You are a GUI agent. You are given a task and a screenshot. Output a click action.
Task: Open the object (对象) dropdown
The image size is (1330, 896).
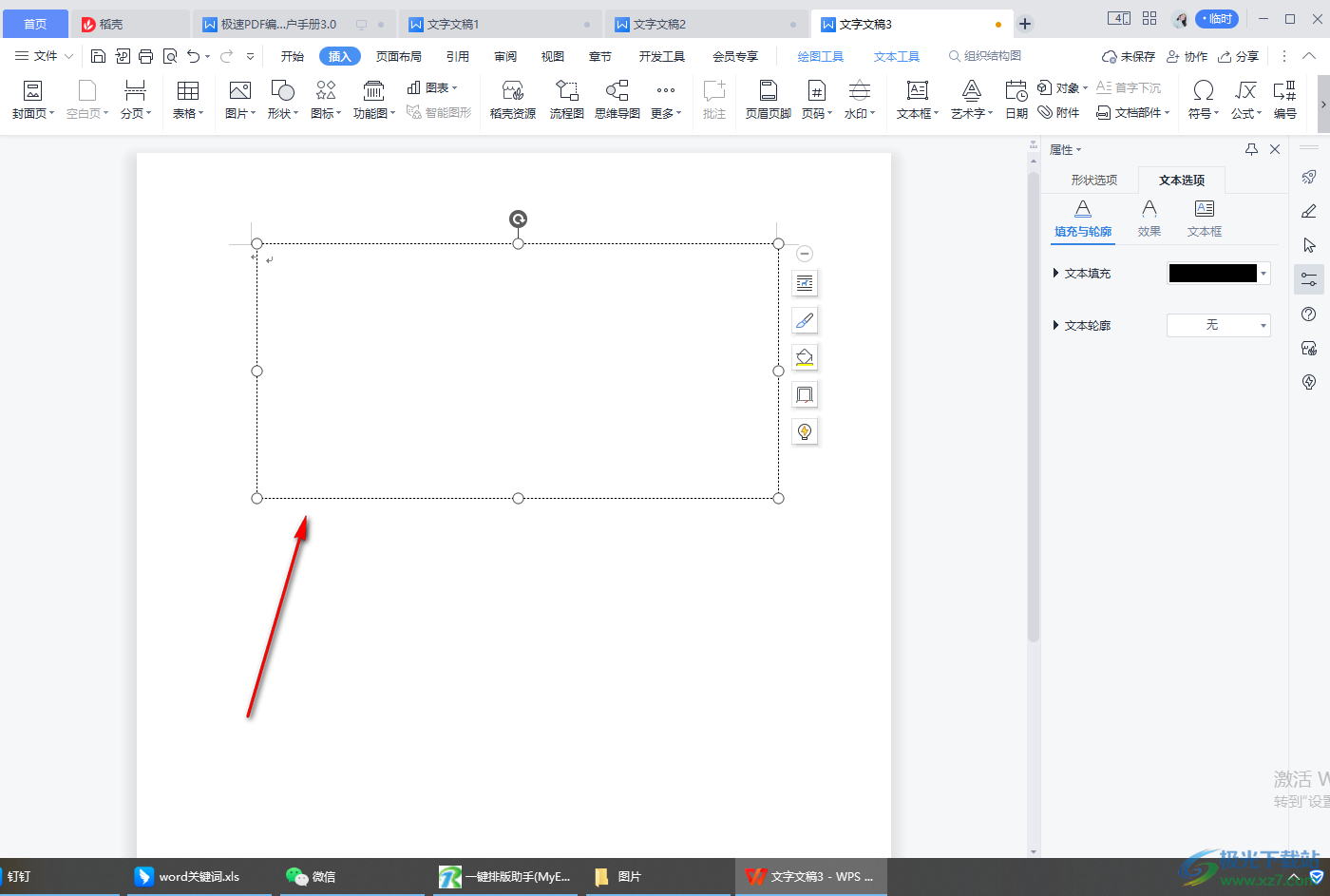coord(1063,87)
